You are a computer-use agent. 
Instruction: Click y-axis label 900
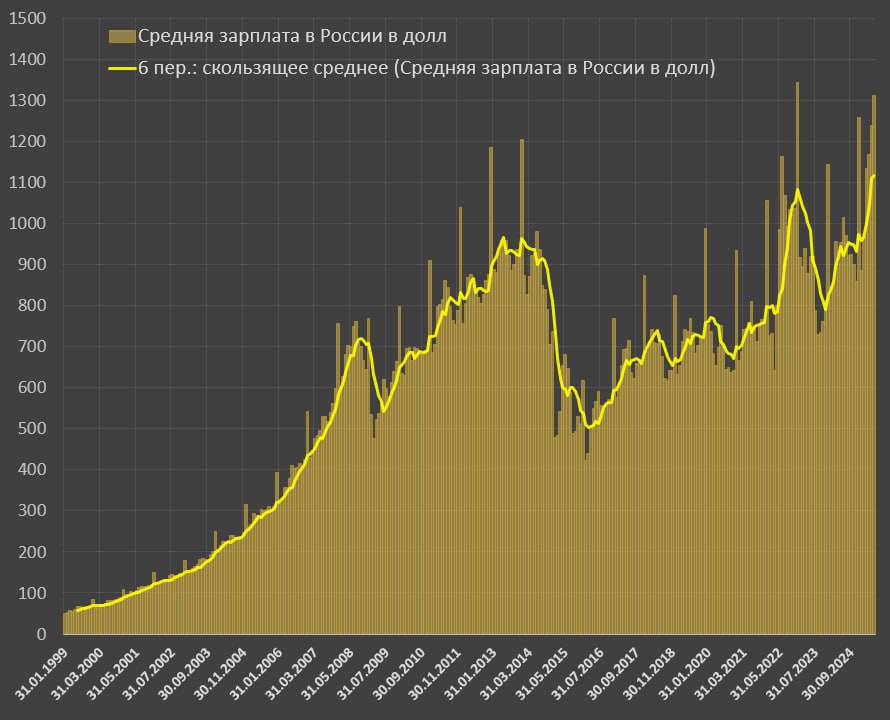[x=32, y=265]
